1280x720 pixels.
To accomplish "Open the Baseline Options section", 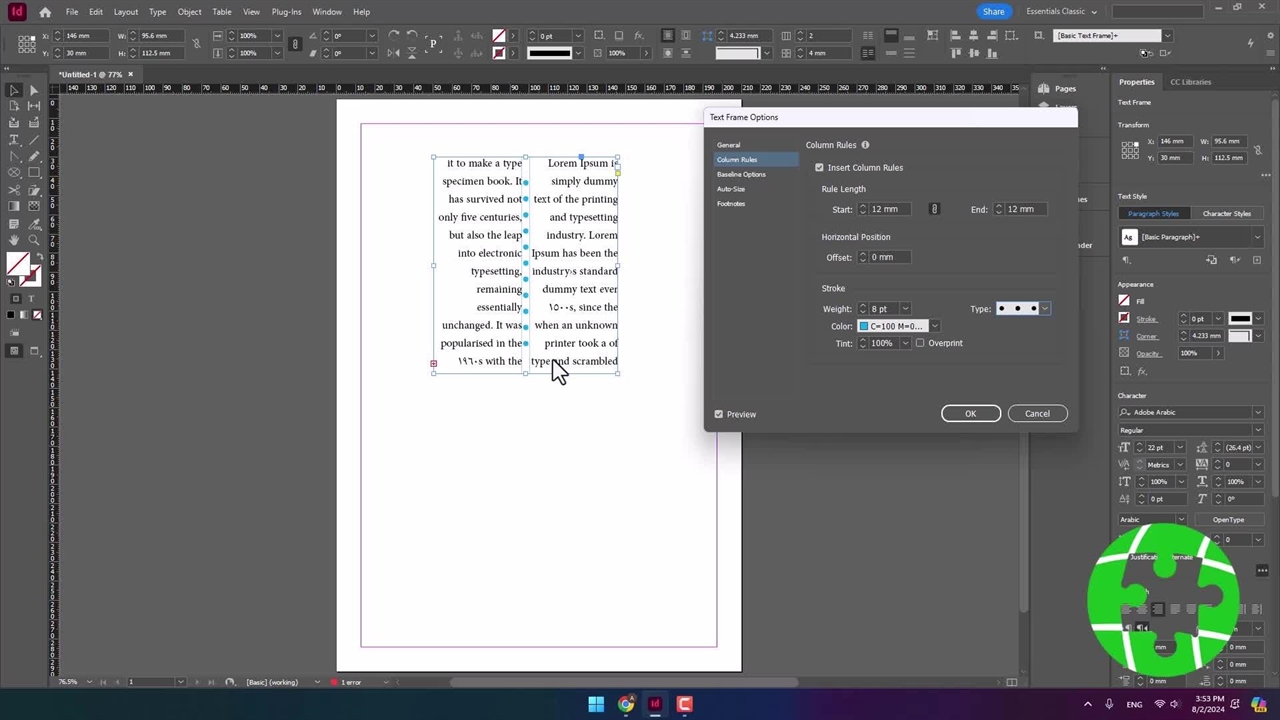I will coord(741,174).
